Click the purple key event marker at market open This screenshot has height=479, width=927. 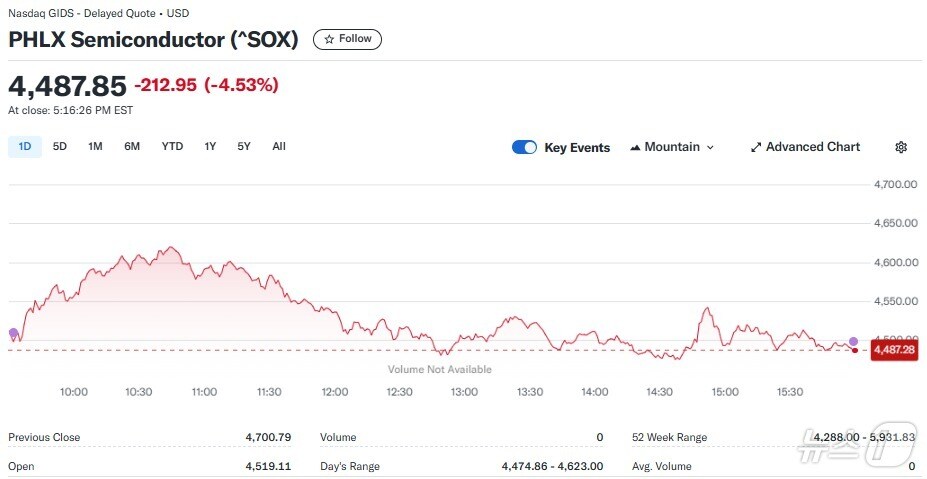[x=13, y=333]
